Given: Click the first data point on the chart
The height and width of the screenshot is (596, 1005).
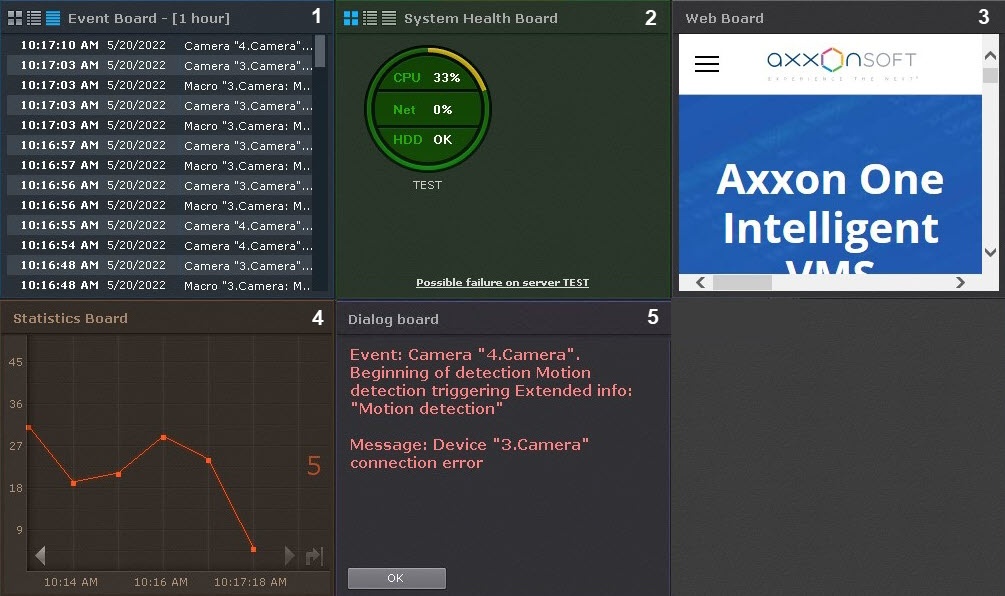Looking at the screenshot, I should pyautogui.click(x=28, y=427).
